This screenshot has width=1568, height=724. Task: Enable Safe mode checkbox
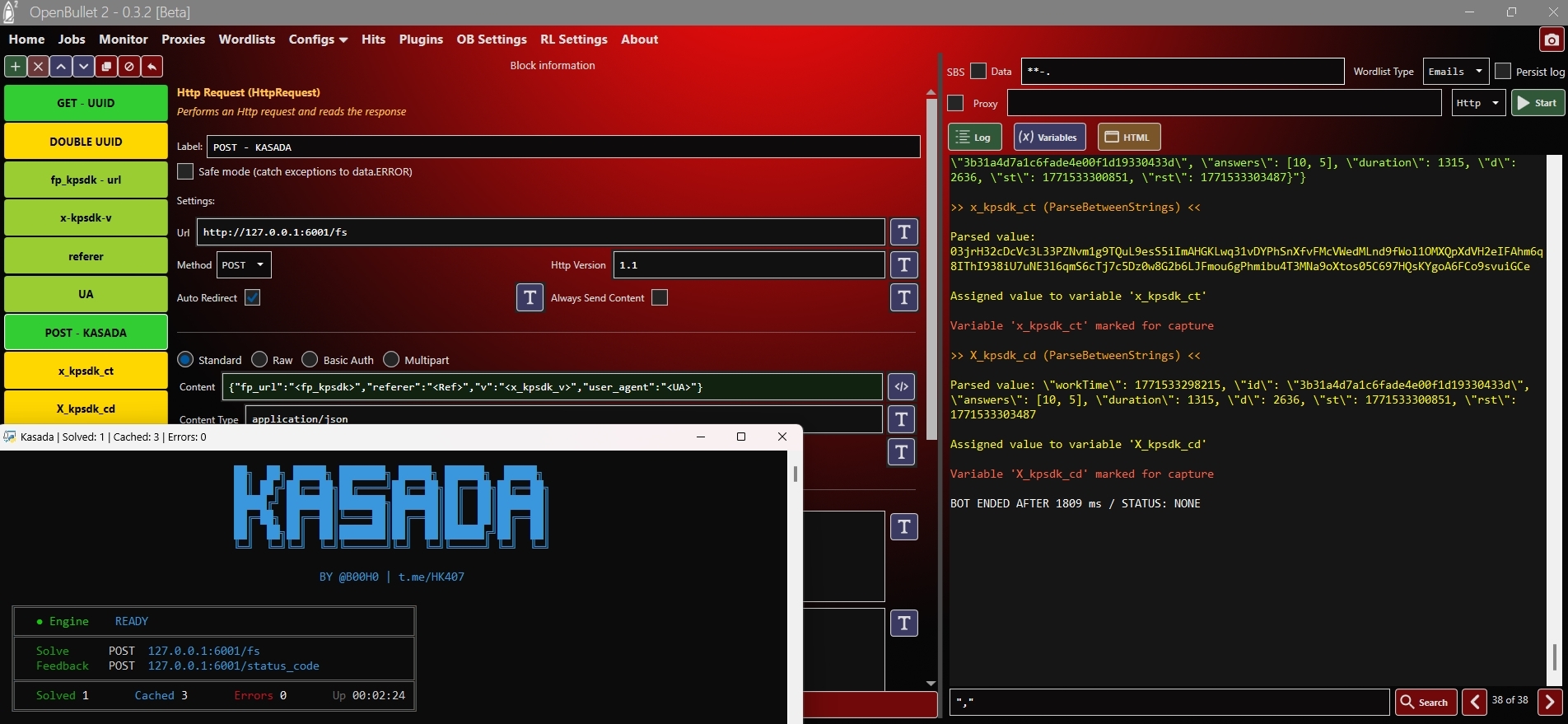coord(185,171)
